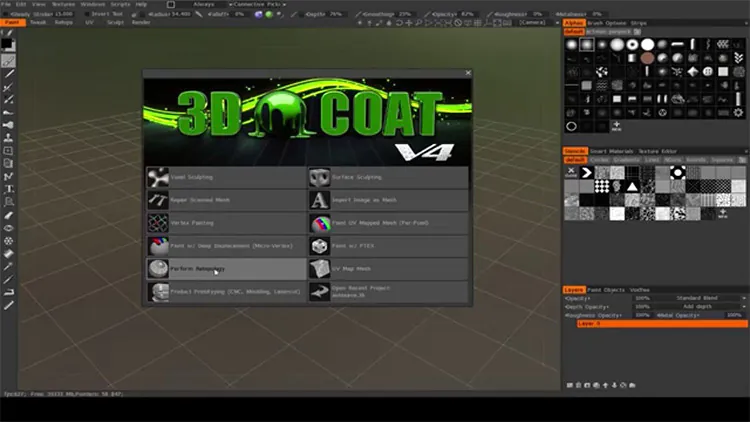750x422 pixels.
Task: Click the Perform Retopology sphere icon
Action: (157, 269)
